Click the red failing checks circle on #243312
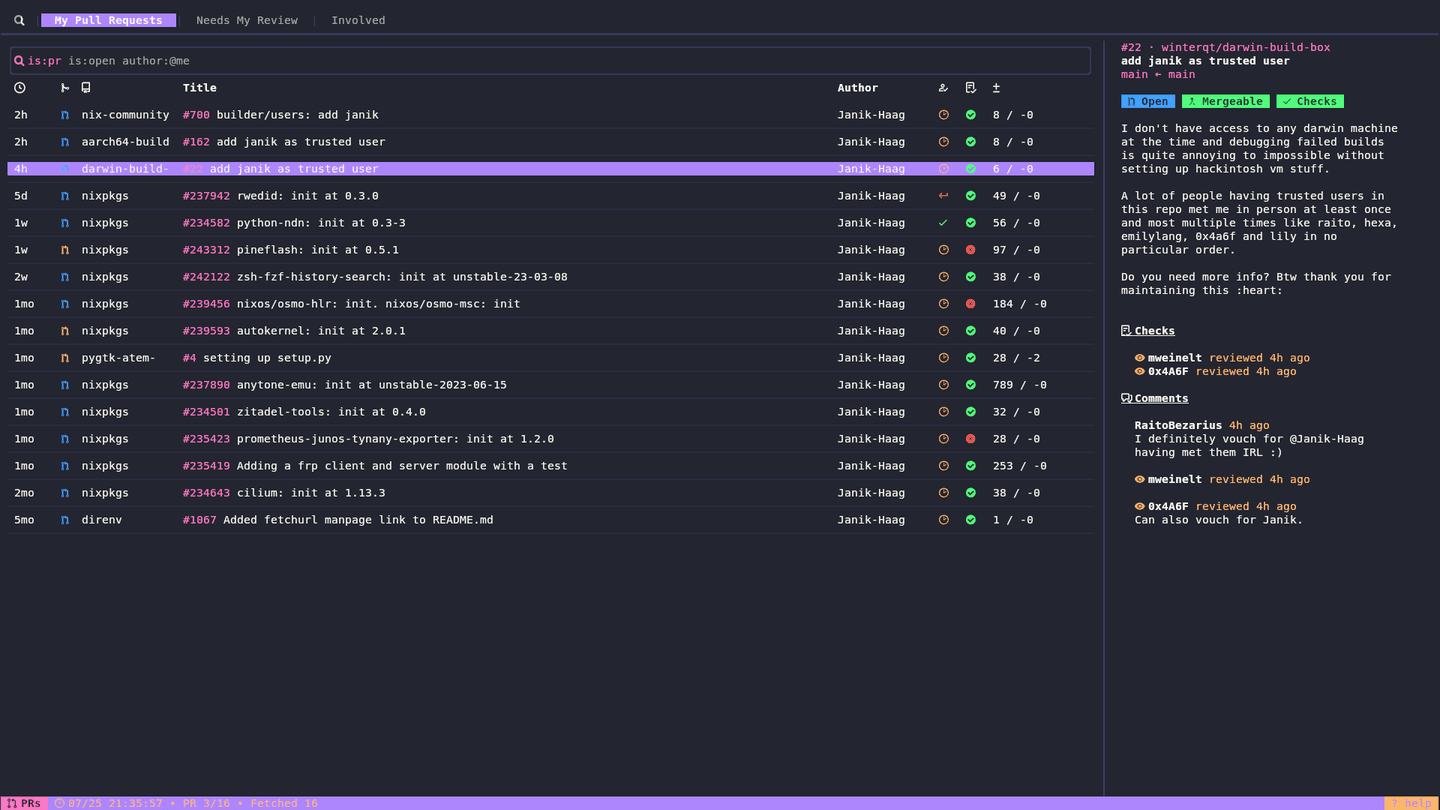This screenshot has width=1440, height=810. [x=969, y=249]
